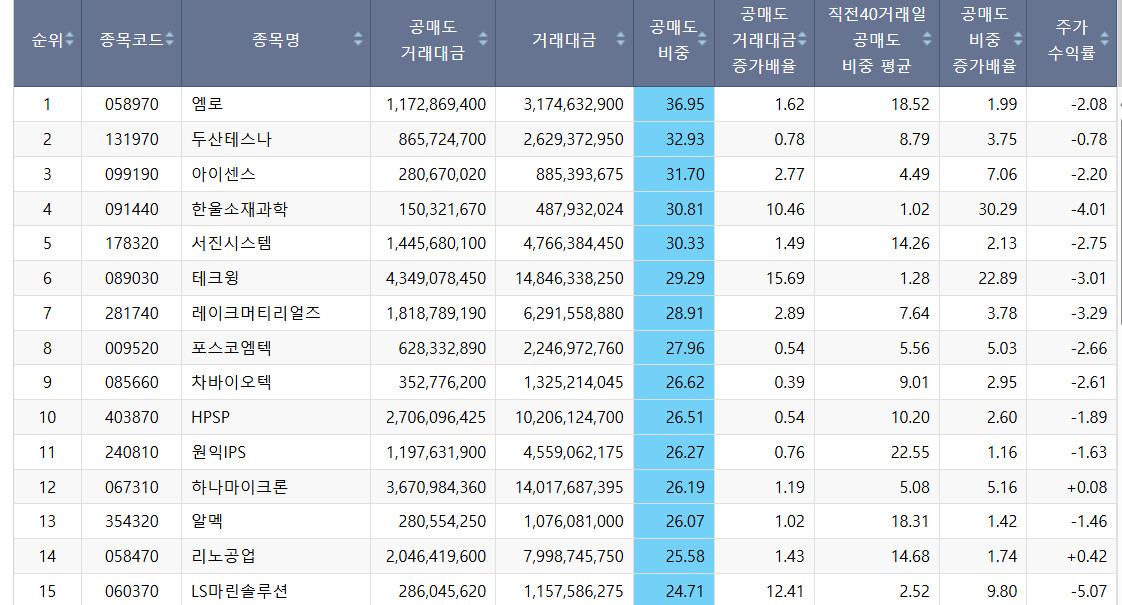Sort by 공매도 거래대금 sort arrows
1122x605 pixels.
point(483,39)
